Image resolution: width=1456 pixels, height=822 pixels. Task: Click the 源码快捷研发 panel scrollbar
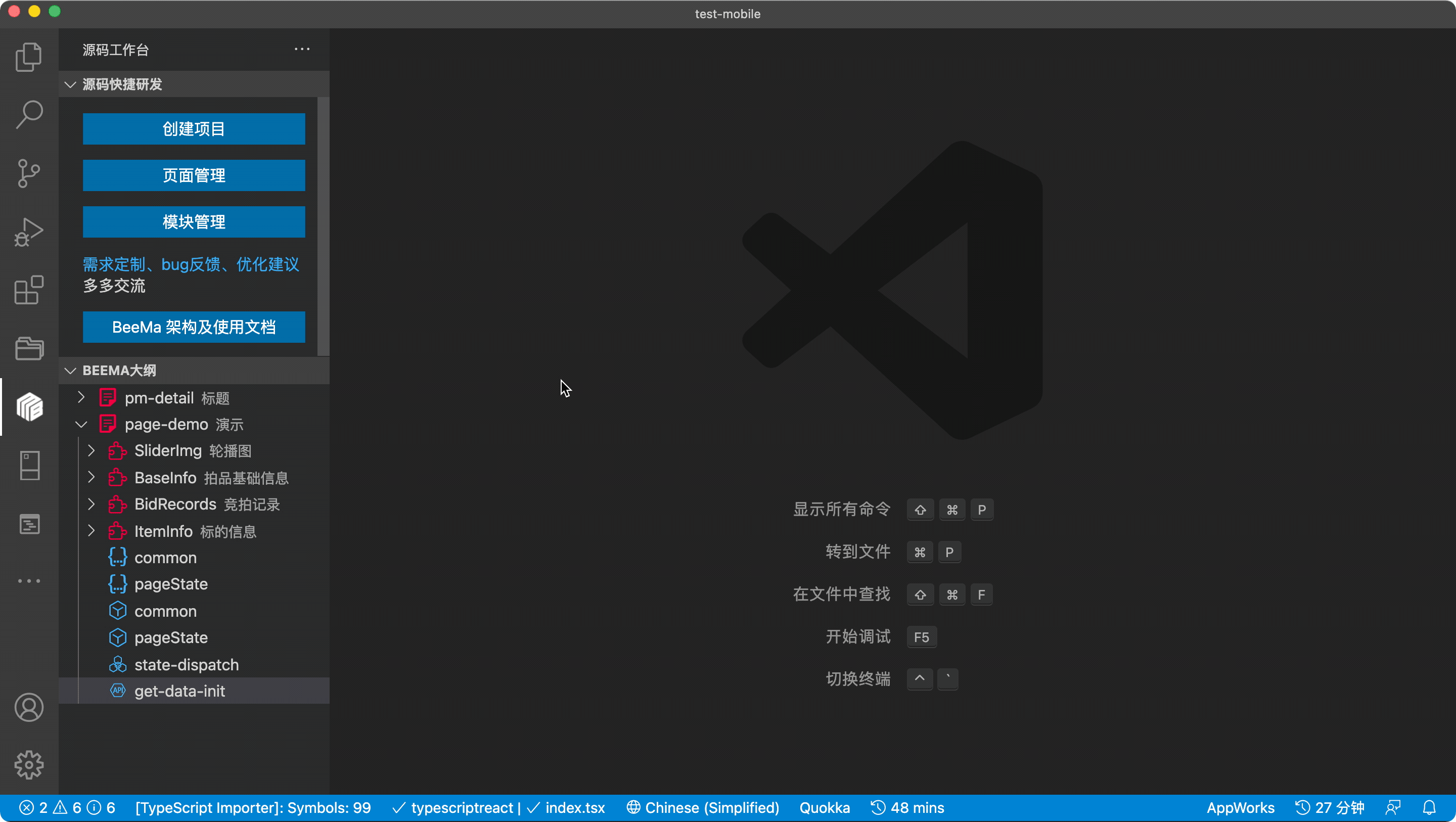pos(323,226)
